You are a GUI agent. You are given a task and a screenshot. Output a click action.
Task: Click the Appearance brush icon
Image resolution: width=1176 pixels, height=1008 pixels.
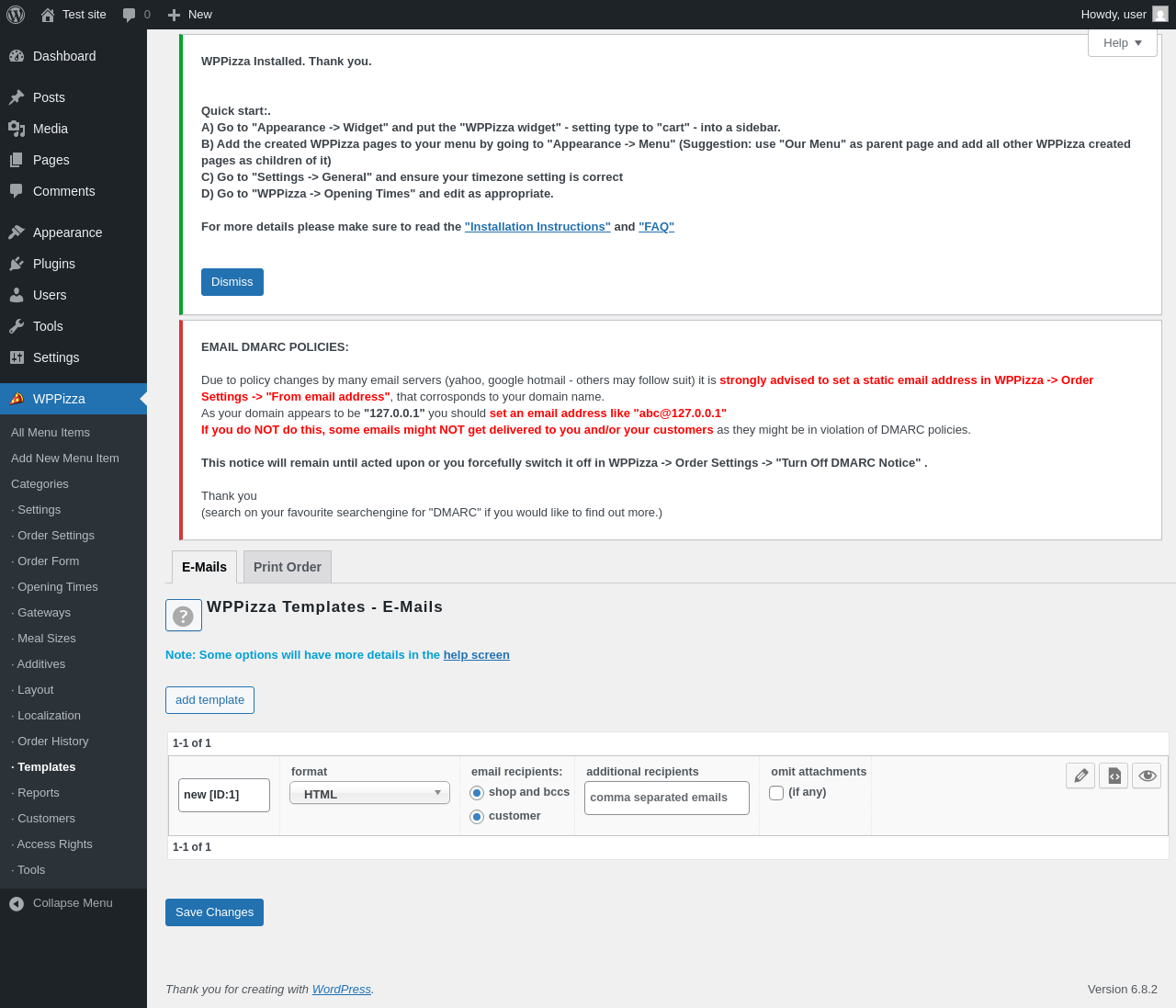click(x=17, y=232)
